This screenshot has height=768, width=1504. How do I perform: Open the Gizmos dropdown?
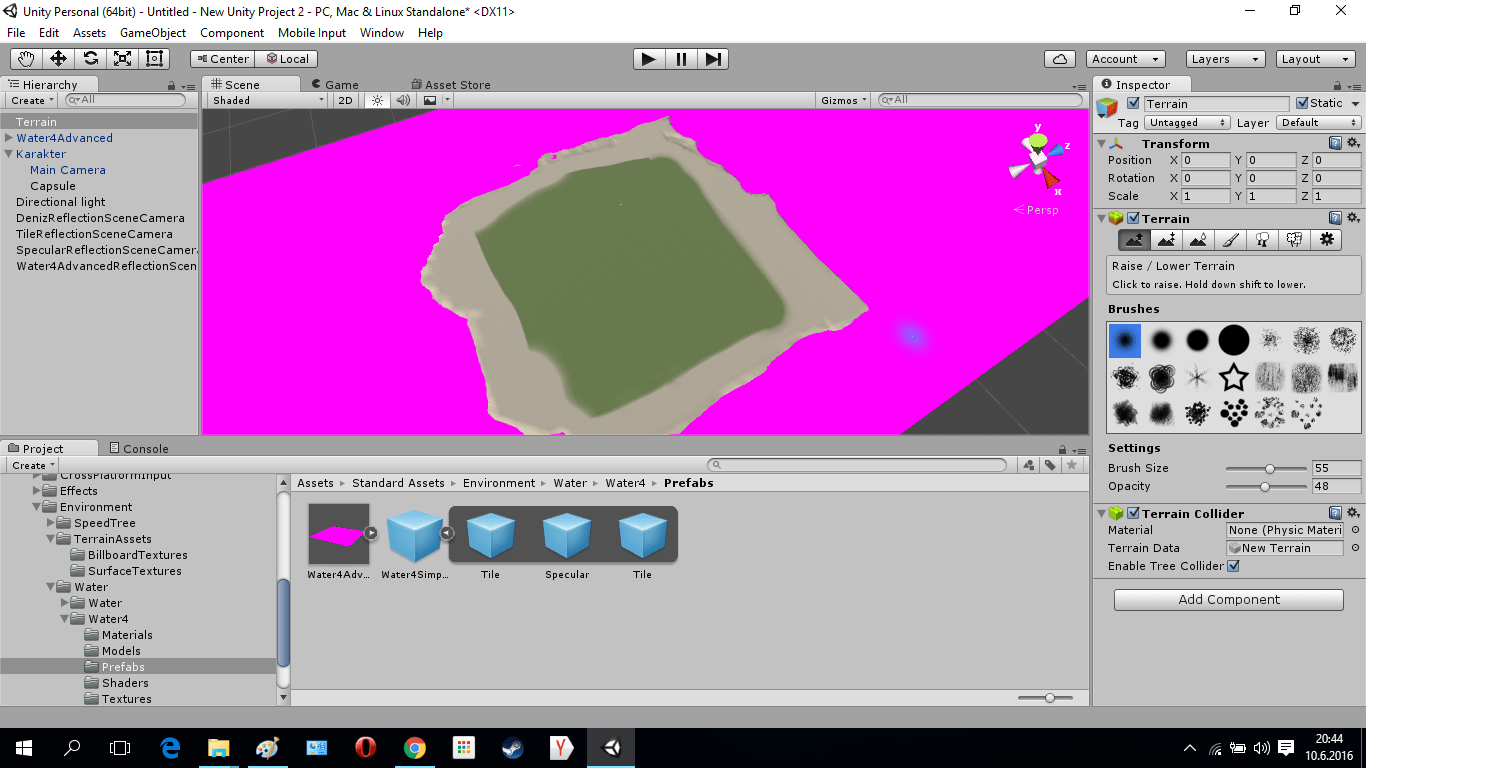pos(844,100)
